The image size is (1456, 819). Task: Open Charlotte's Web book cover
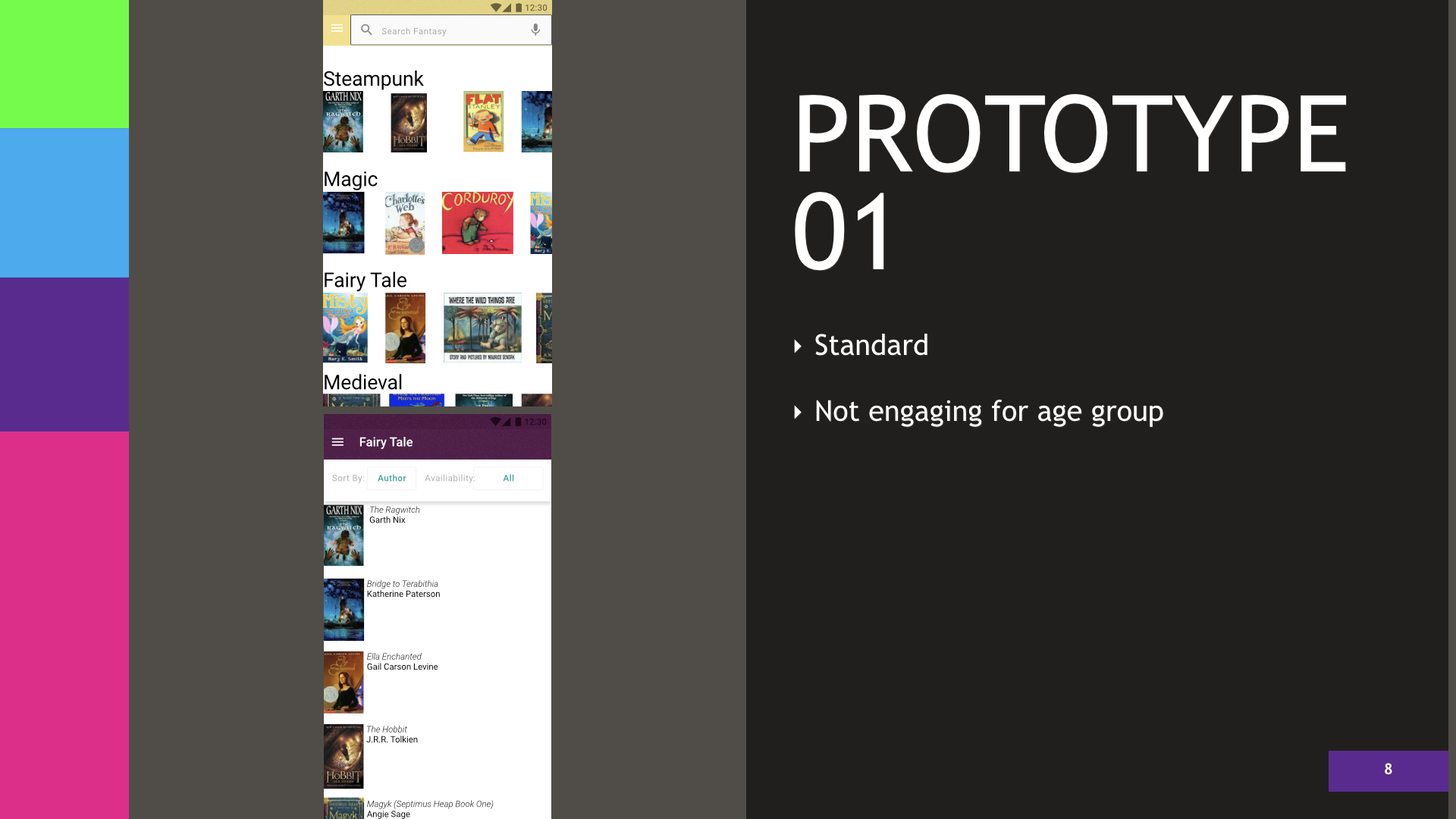pos(405,223)
